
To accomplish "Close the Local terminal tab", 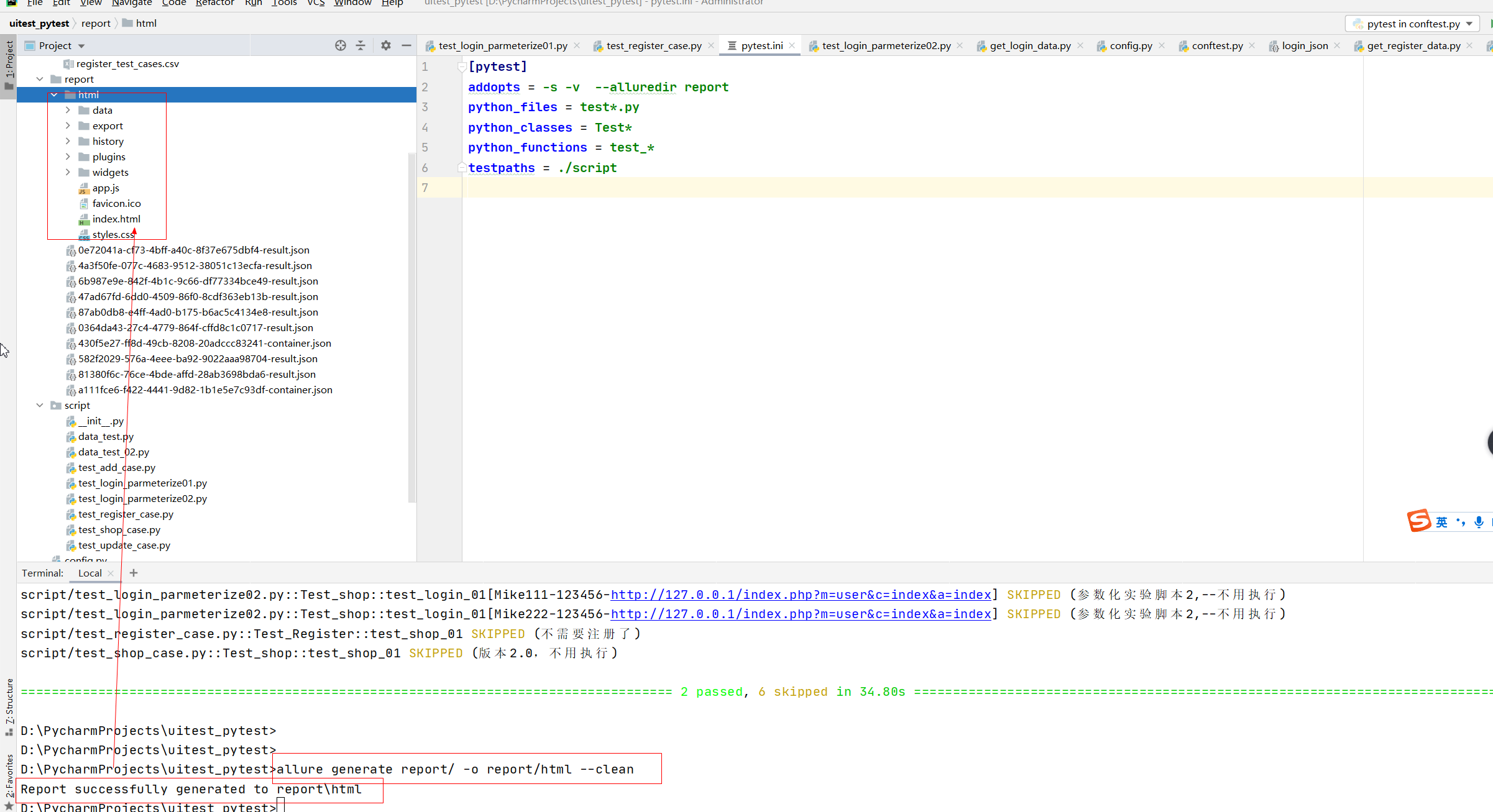I will pos(111,573).
